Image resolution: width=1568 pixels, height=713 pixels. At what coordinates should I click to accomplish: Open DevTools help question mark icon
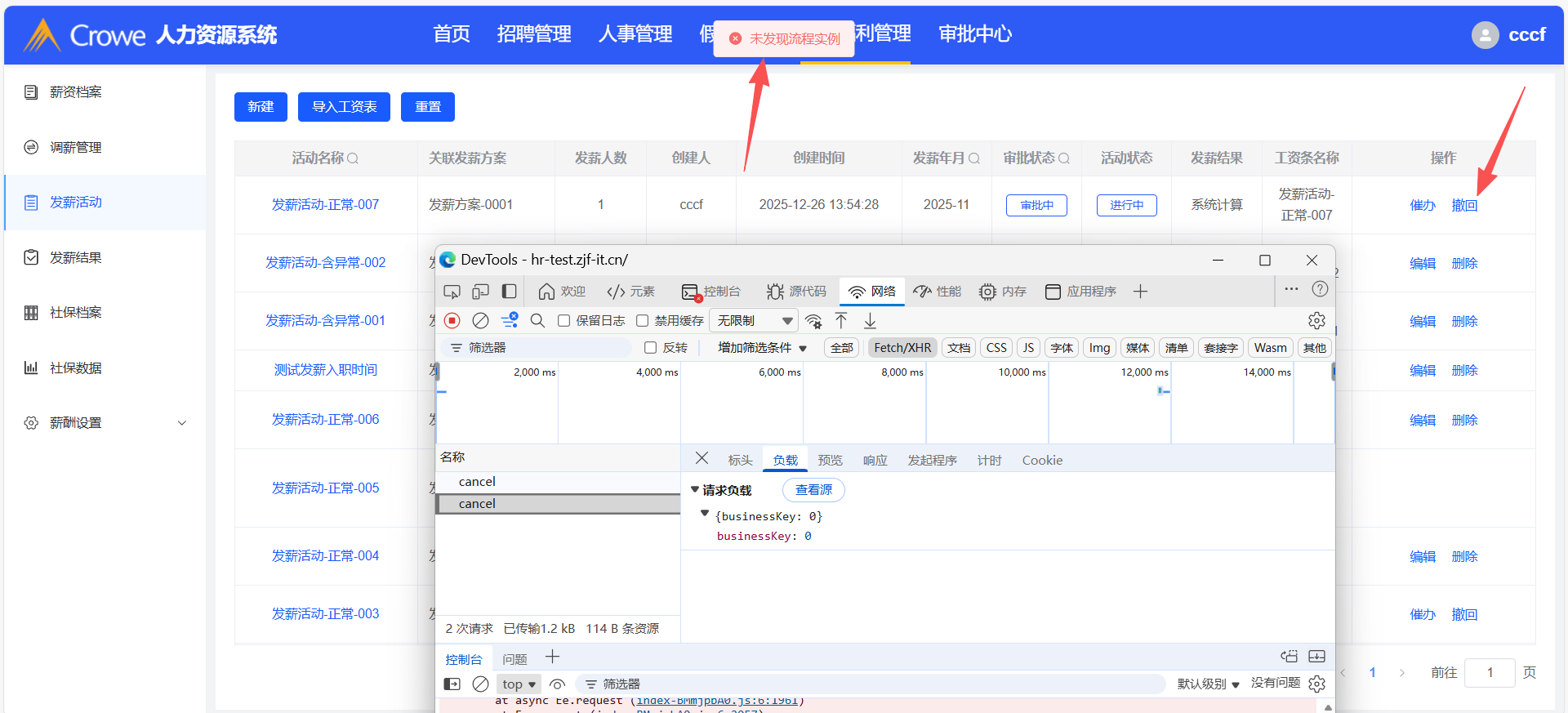tap(1320, 289)
